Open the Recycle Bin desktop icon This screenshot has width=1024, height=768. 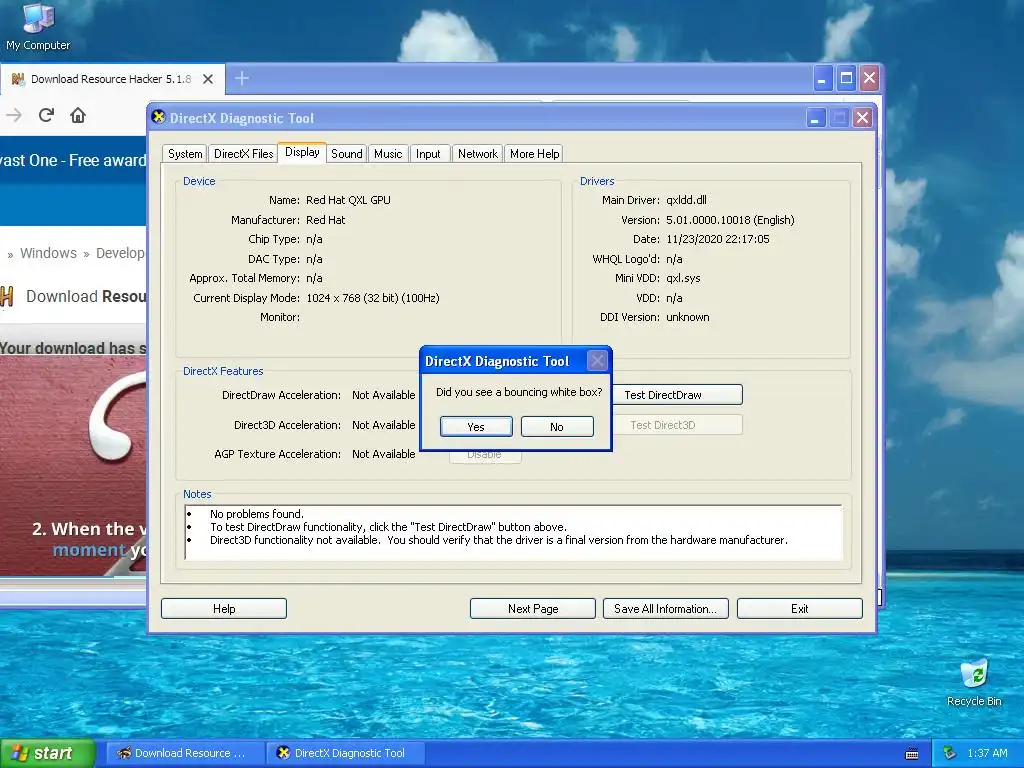pos(974,682)
